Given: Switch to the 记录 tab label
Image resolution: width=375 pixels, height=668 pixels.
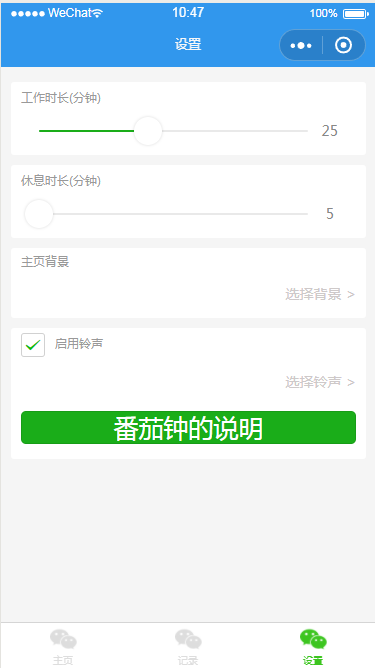Looking at the screenshot, I should click(188, 660).
